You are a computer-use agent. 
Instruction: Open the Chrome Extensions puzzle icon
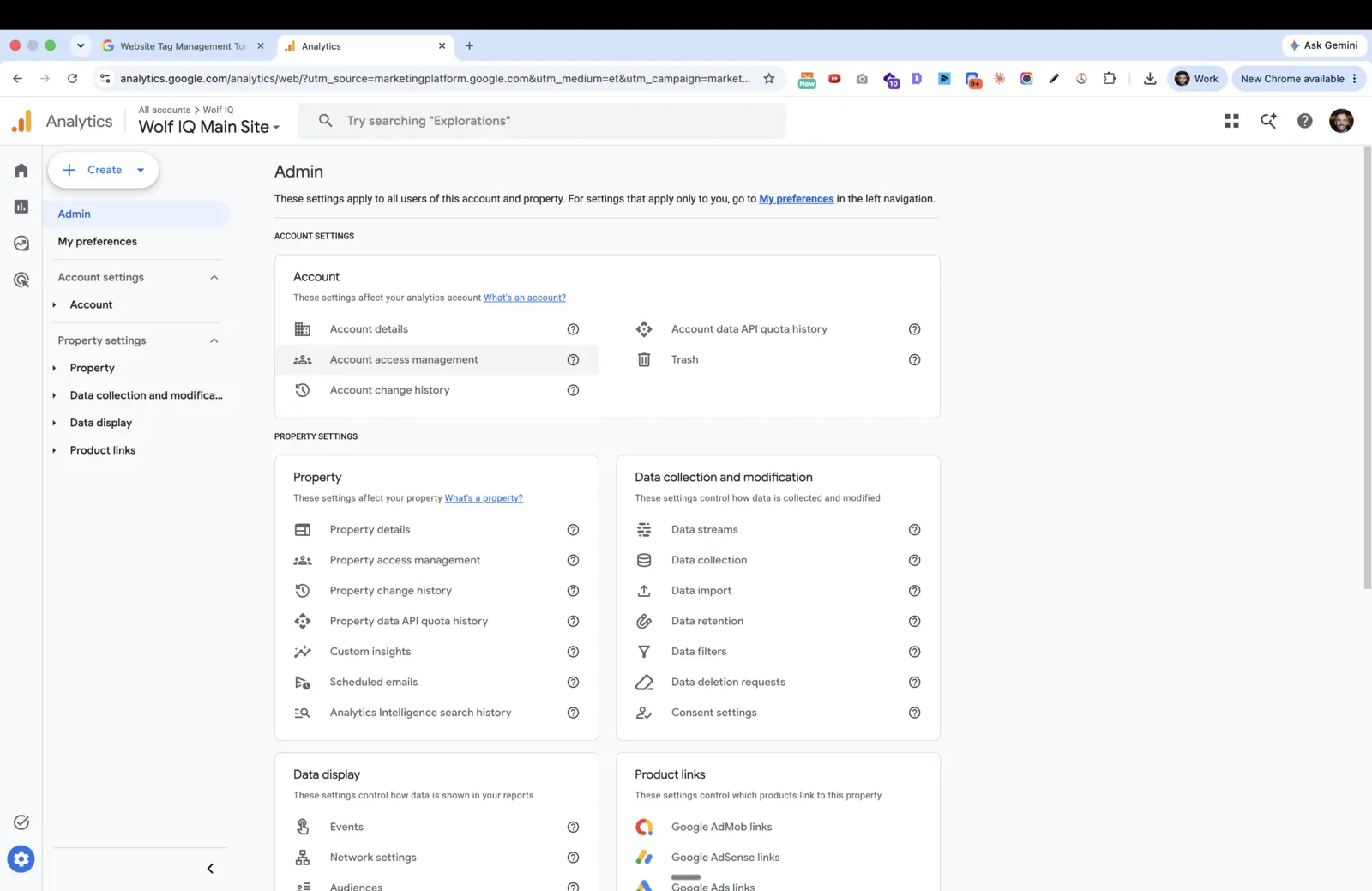[x=1109, y=79]
